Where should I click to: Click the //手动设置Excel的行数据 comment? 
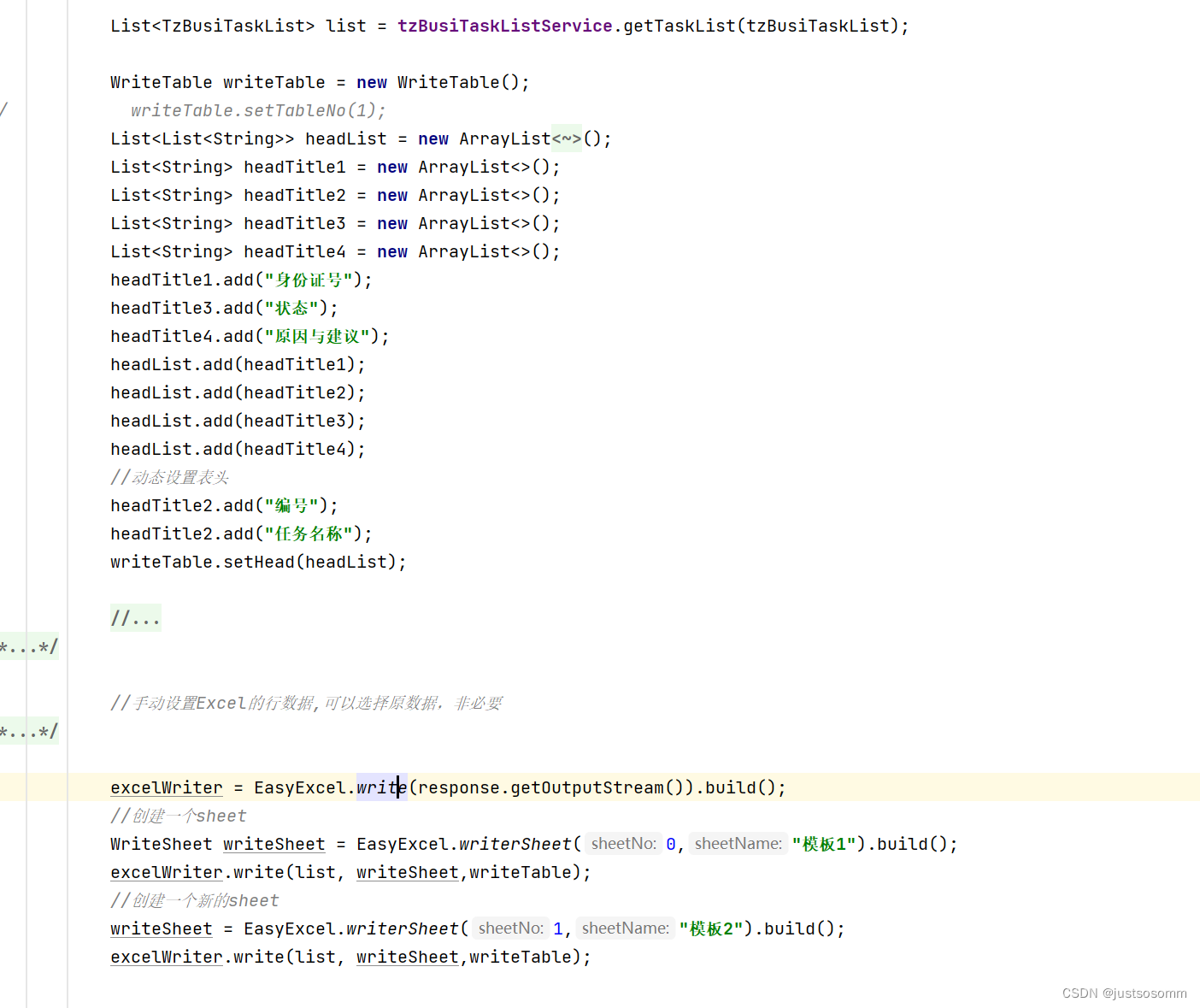click(306, 703)
